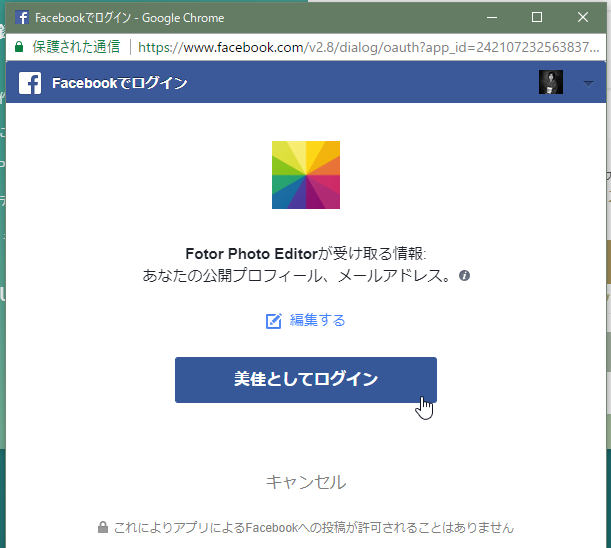Click the これによりアプリによるFacebookへの投稿 notice text

314,527
